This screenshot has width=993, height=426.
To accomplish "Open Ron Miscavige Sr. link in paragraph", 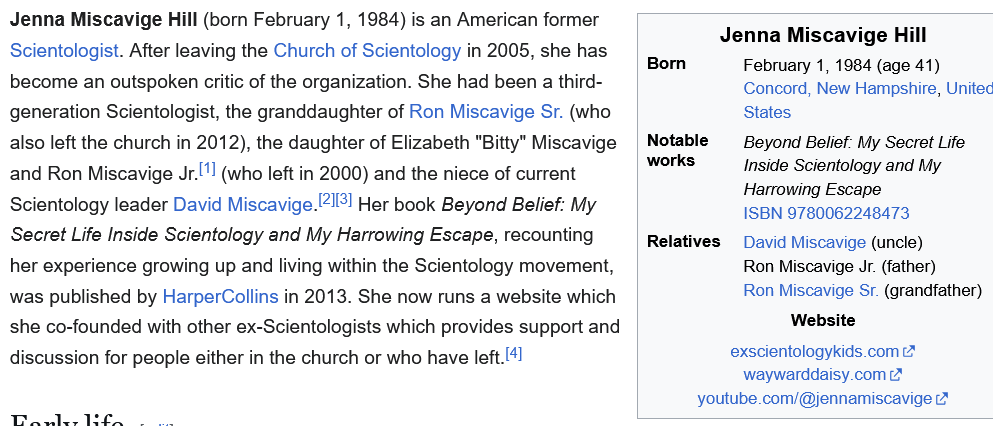I will pyautogui.click(x=486, y=111).
